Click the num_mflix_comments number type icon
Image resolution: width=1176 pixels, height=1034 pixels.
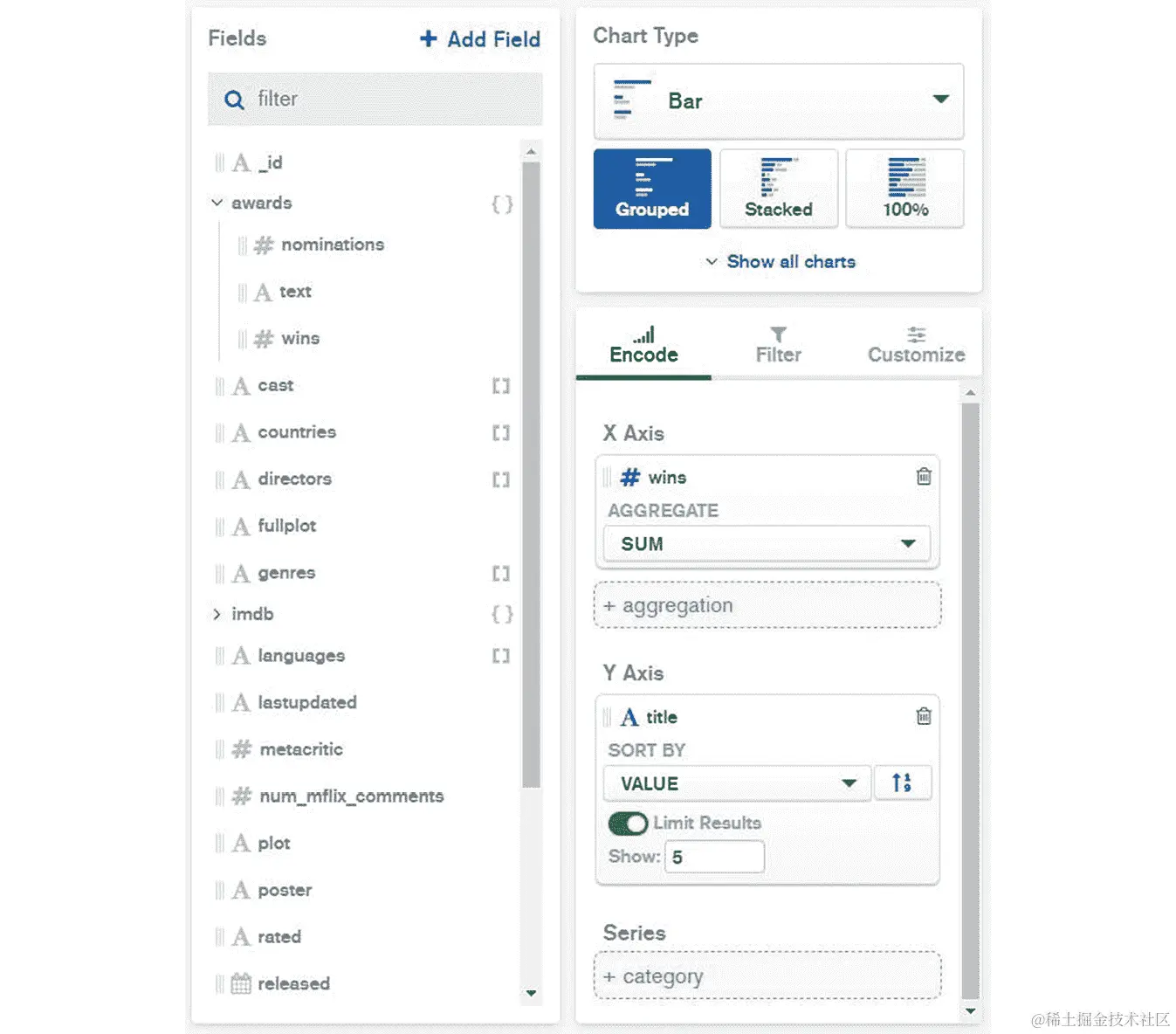(242, 796)
